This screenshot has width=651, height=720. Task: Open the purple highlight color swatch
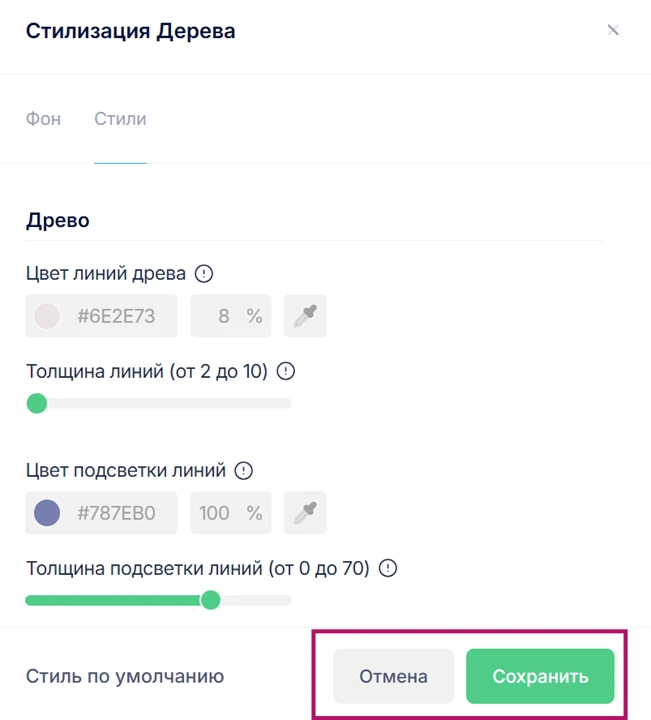(47, 513)
